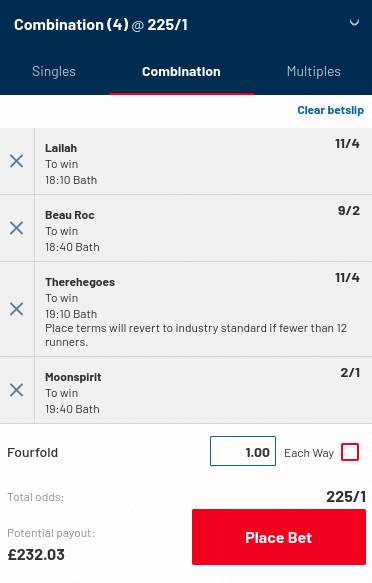
Task: Switch to the Singles tab
Action: point(54,71)
